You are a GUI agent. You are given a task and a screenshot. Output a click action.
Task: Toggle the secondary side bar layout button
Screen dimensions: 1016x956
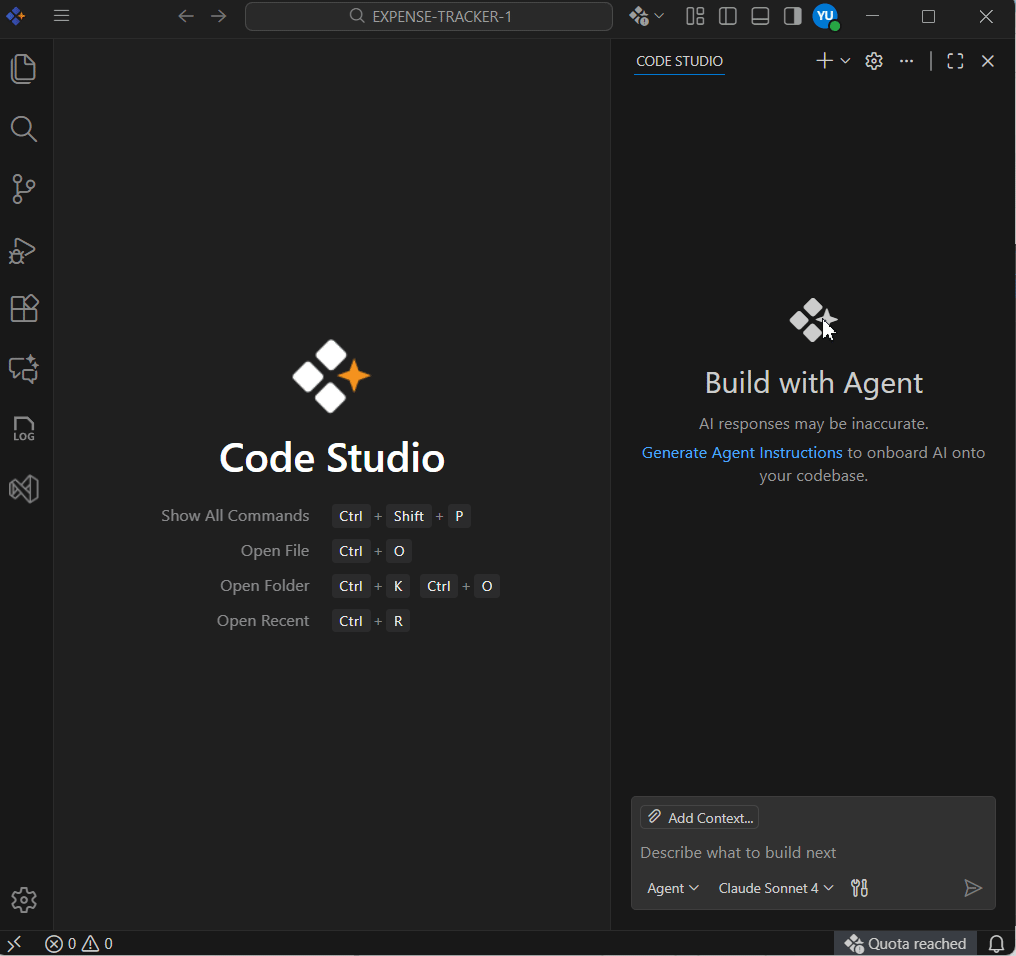792,16
